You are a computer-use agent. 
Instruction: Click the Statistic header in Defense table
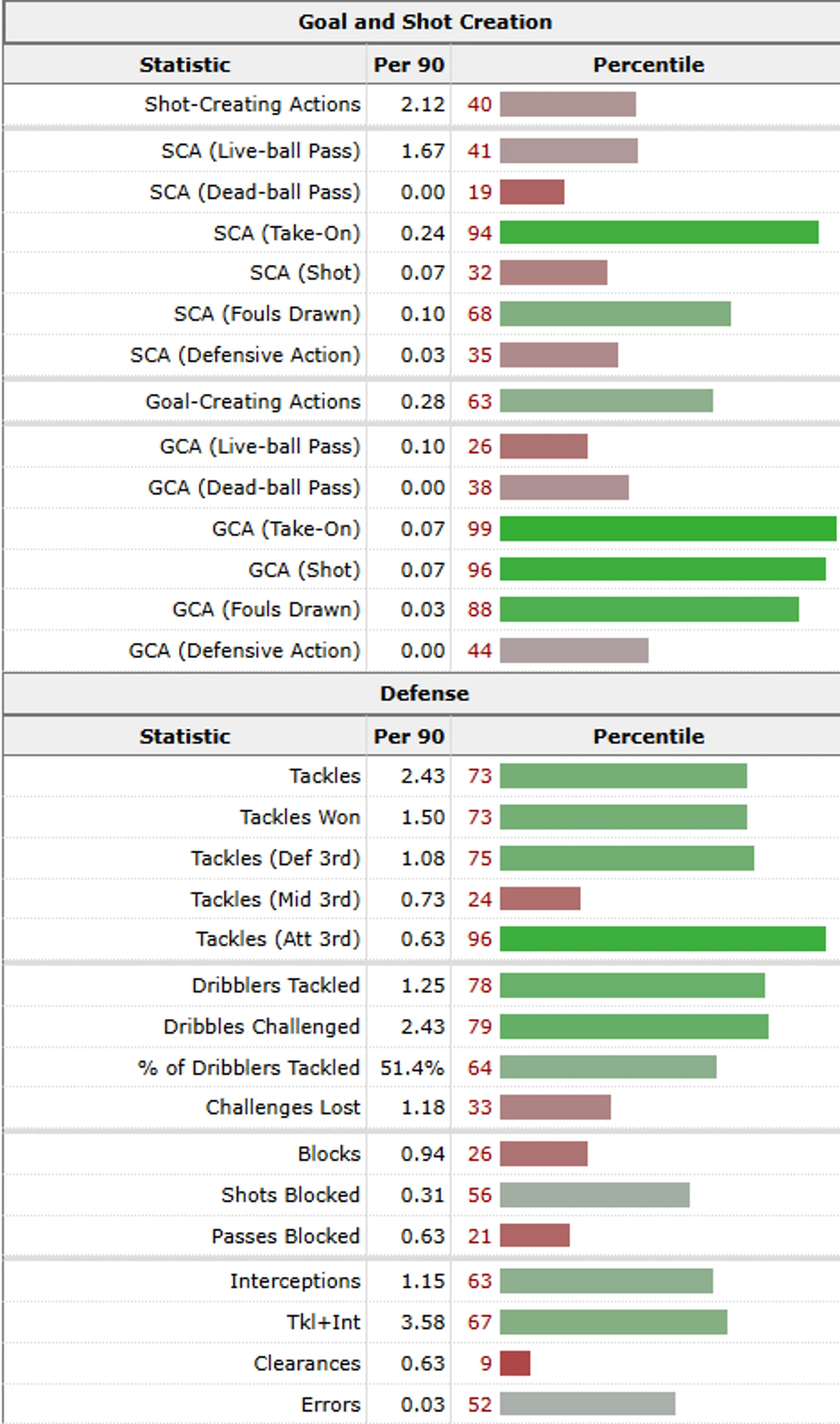point(185,736)
